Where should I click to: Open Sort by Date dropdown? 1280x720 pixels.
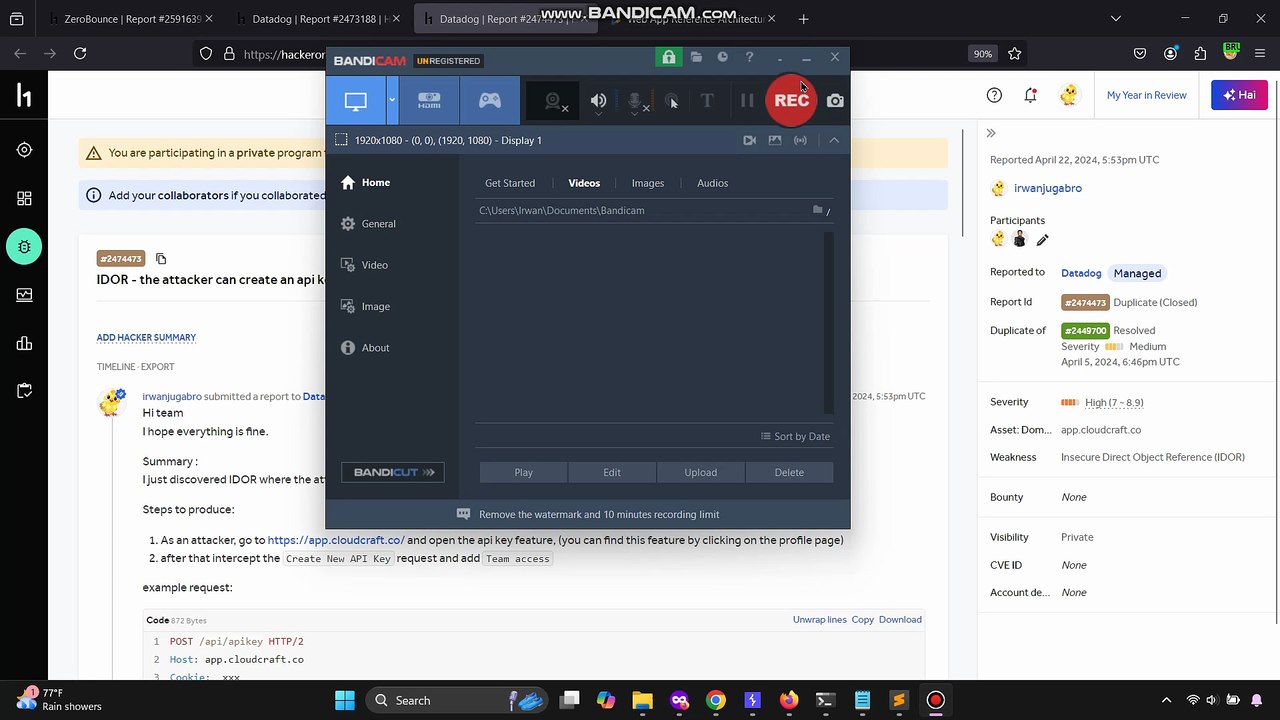click(x=795, y=436)
